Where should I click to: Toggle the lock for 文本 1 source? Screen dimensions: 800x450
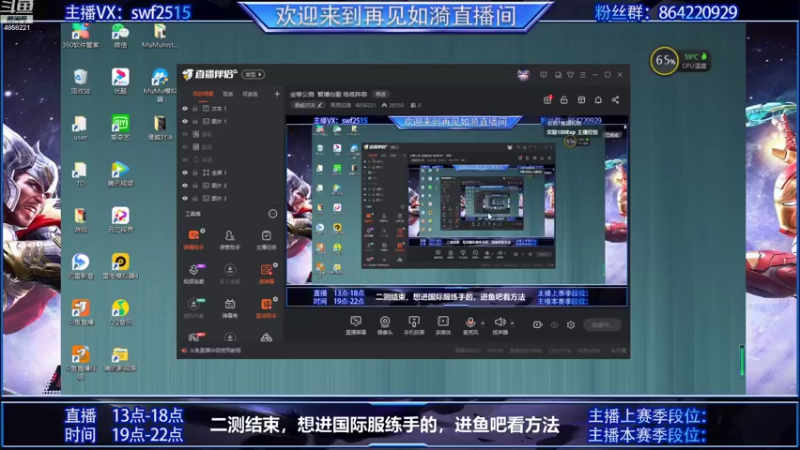tap(195, 109)
